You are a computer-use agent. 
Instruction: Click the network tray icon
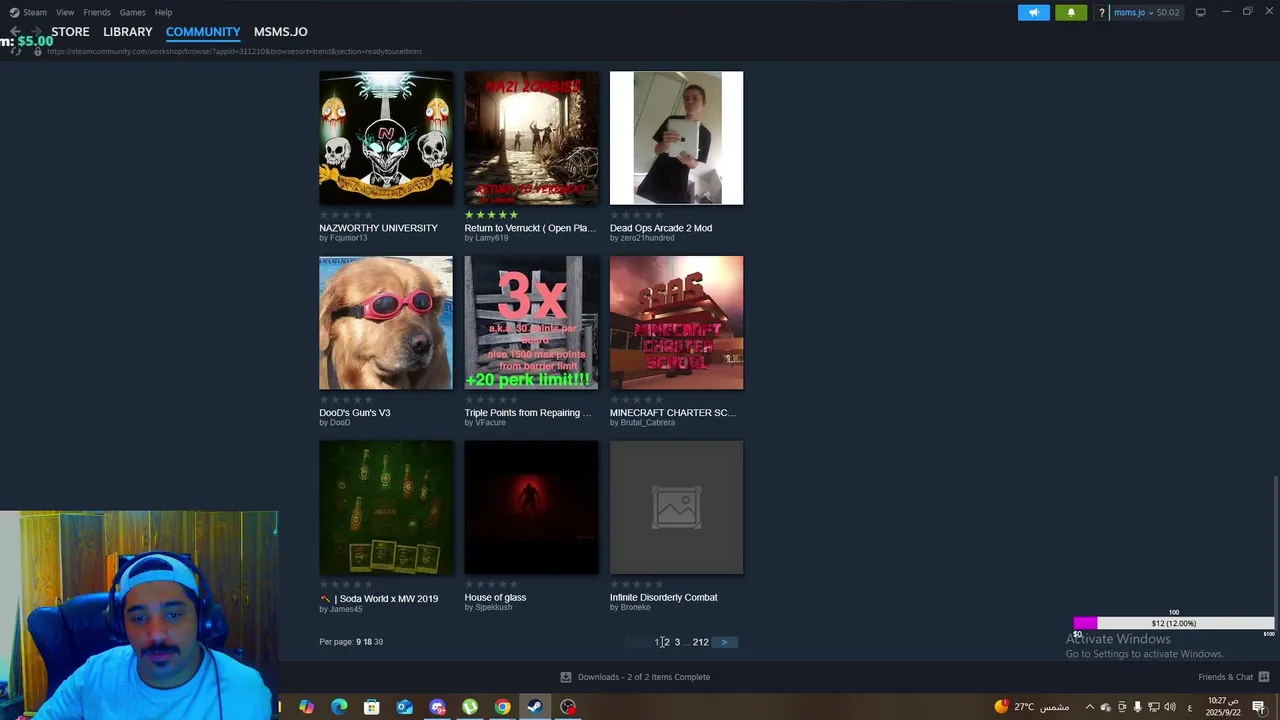pos(1154,707)
